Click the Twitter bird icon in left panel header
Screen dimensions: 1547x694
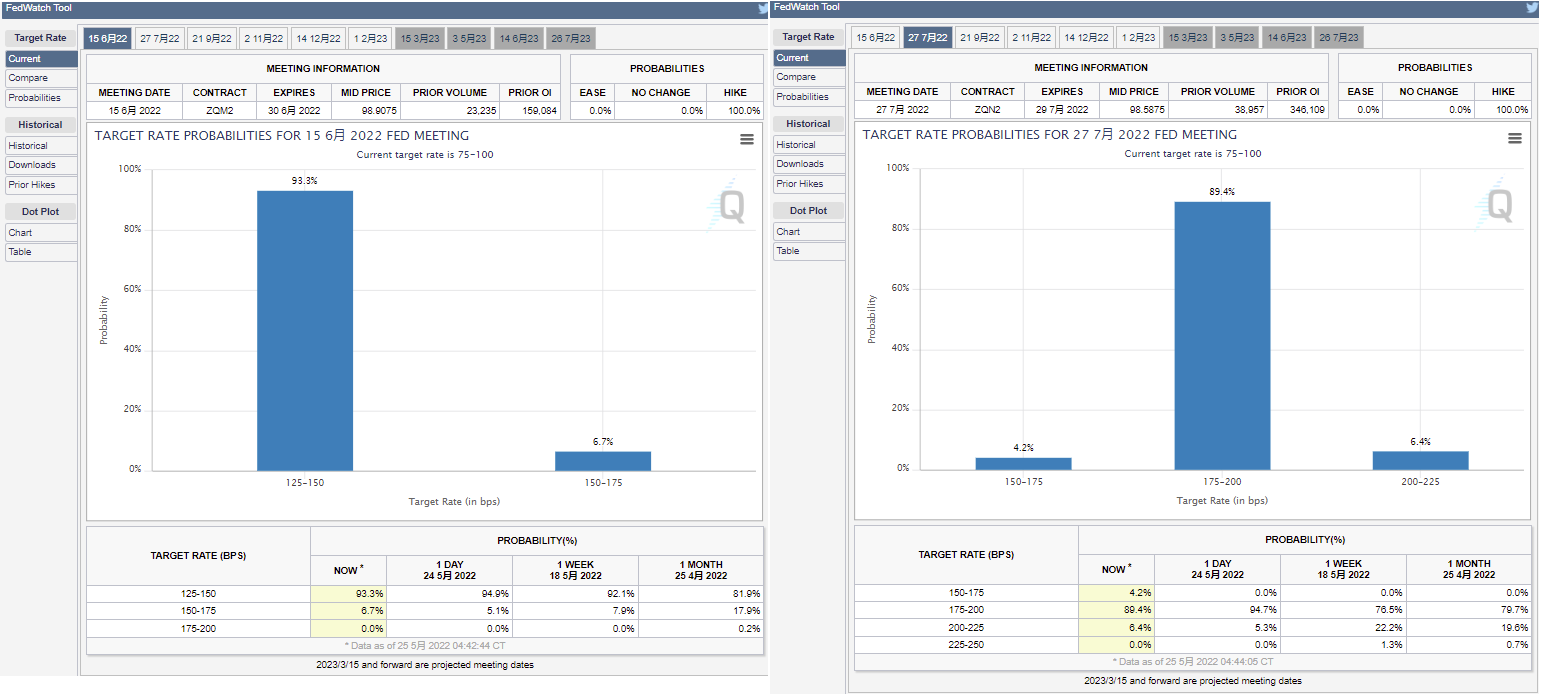[x=763, y=8]
